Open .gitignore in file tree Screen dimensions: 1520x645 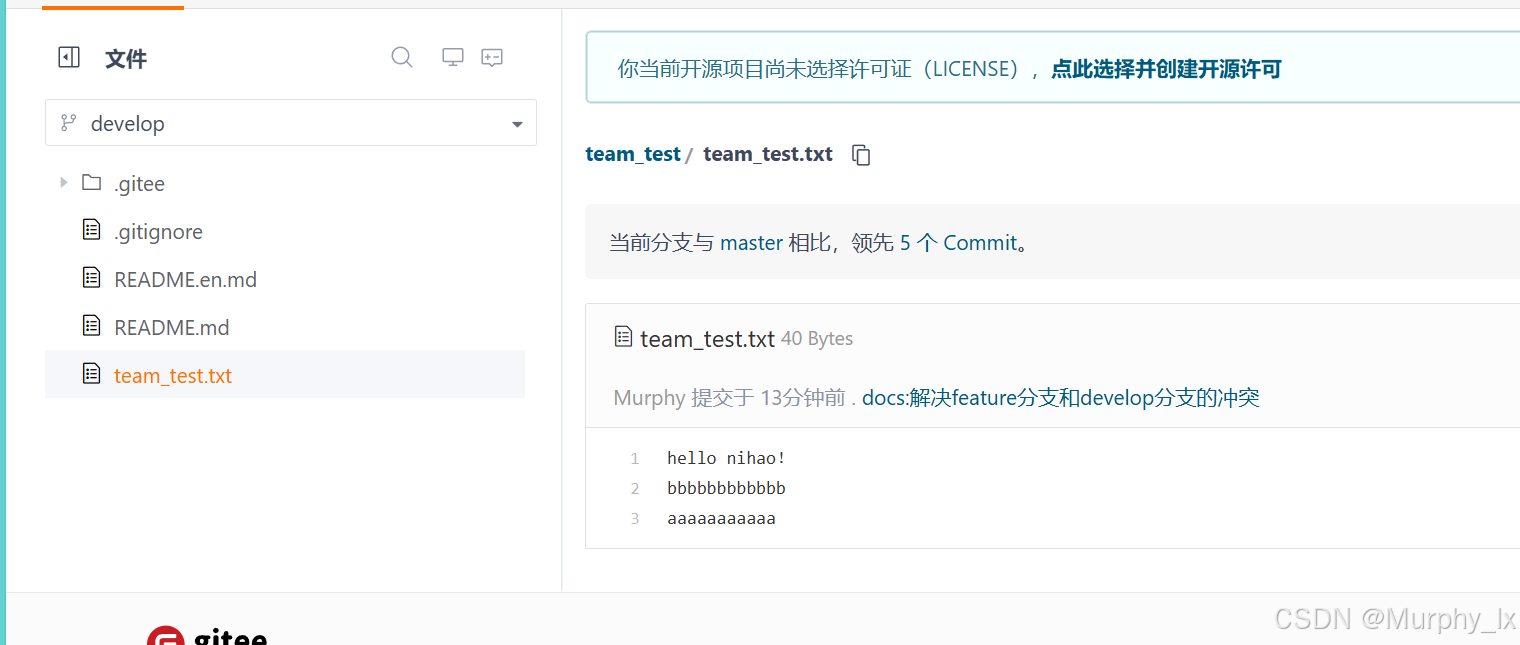pos(158,232)
